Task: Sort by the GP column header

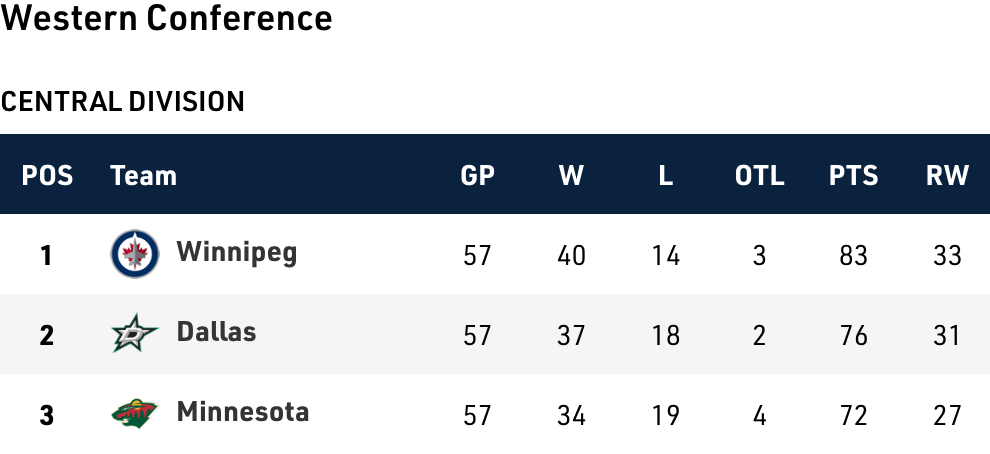Action: [478, 176]
